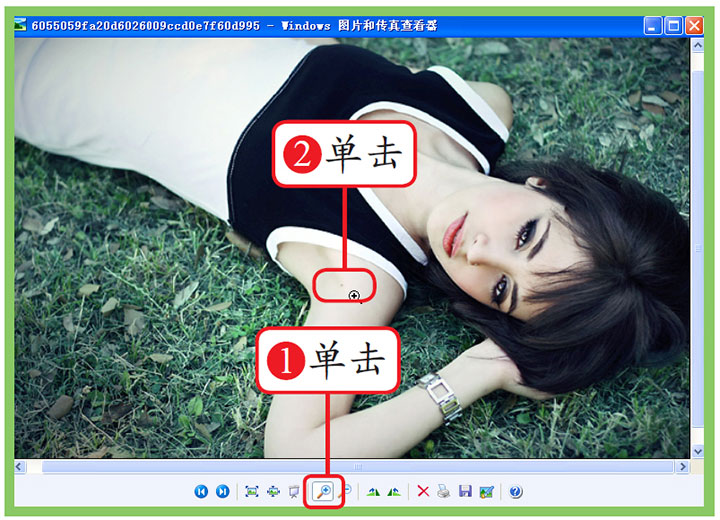The height and width of the screenshot is (520, 720).
Task: Maximize the picture viewer window
Action: [673, 25]
